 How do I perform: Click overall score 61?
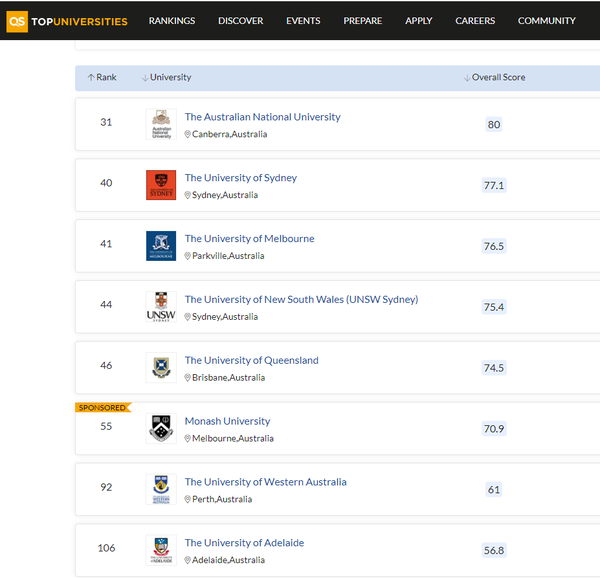click(494, 490)
